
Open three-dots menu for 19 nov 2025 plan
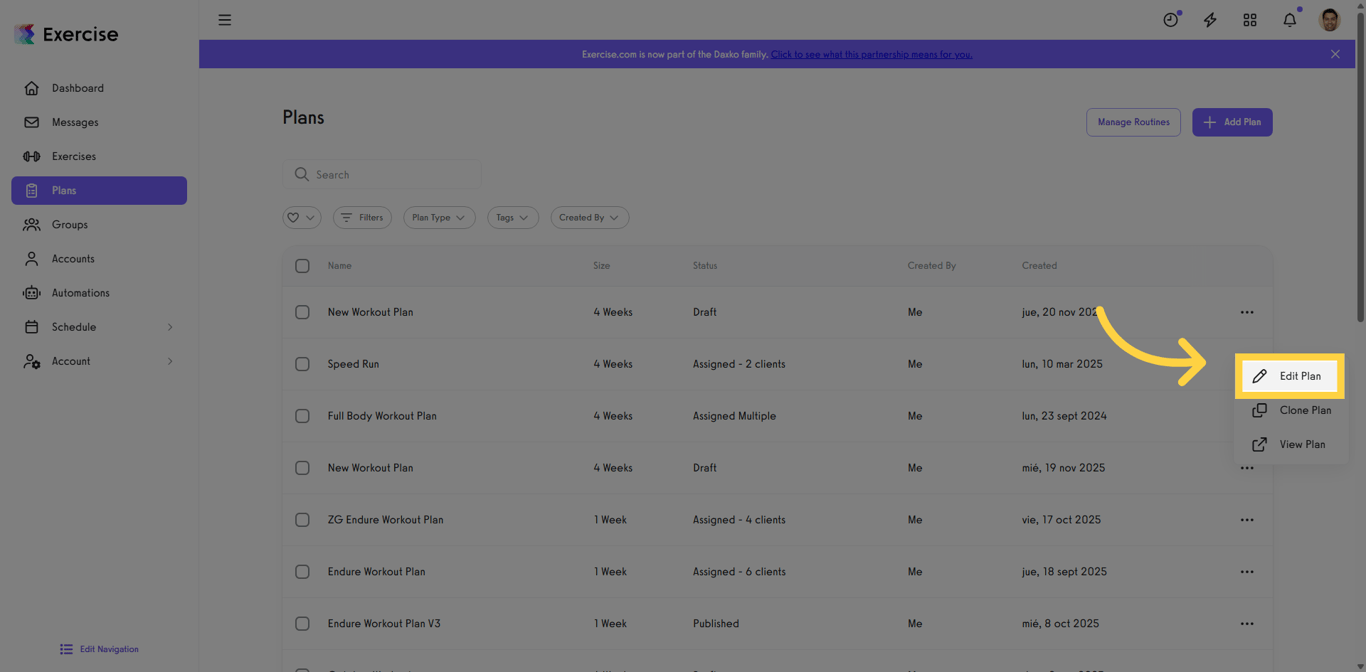click(1247, 468)
